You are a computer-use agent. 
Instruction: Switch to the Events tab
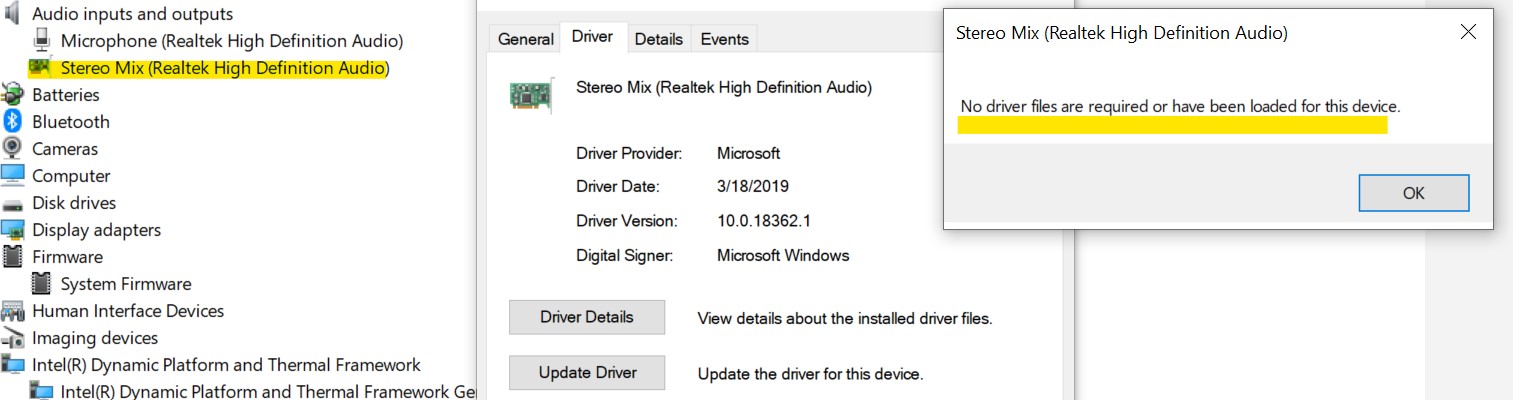724,39
